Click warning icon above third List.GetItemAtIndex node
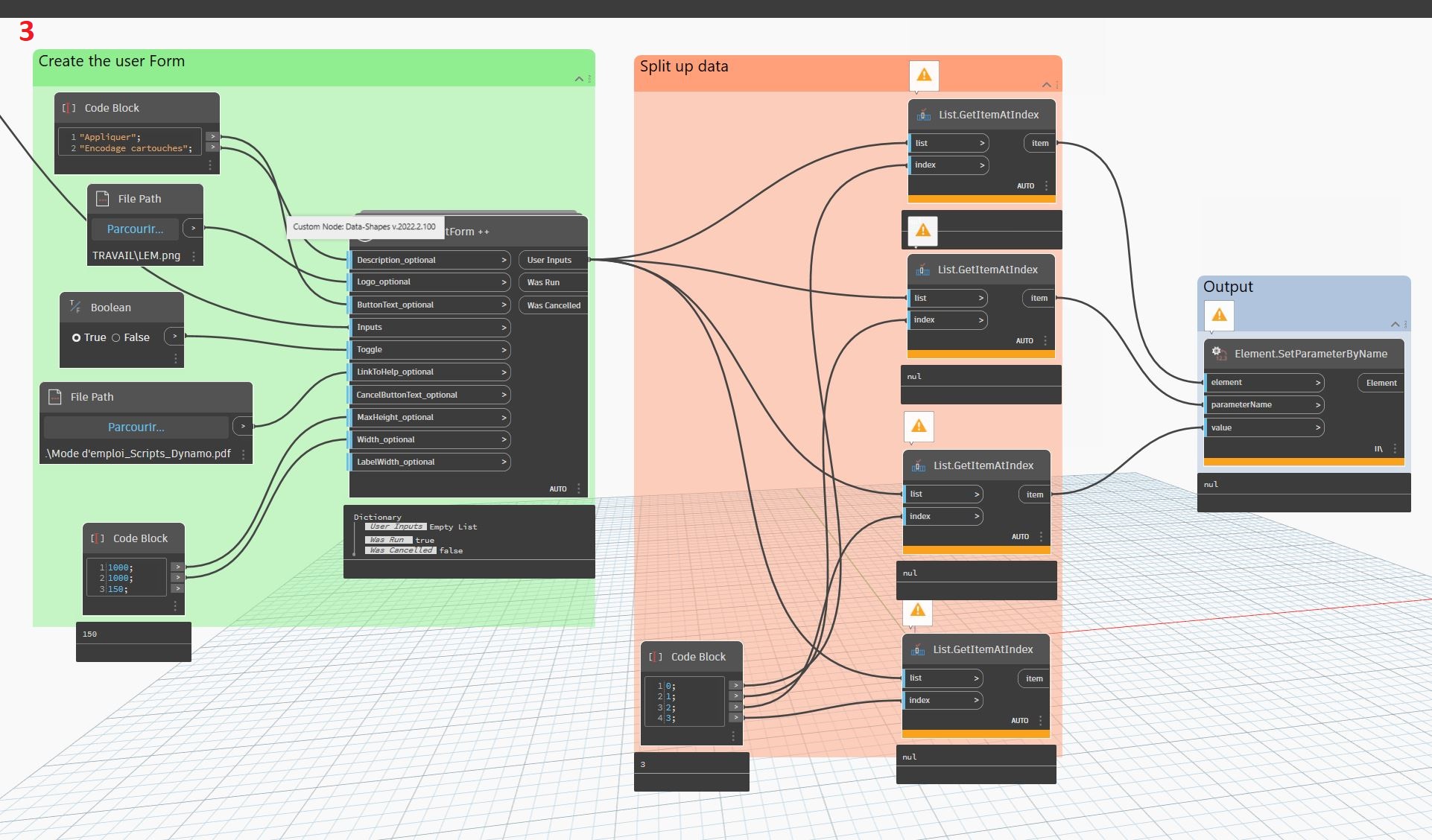This screenshot has width=1432, height=840. pyautogui.click(x=919, y=426)
